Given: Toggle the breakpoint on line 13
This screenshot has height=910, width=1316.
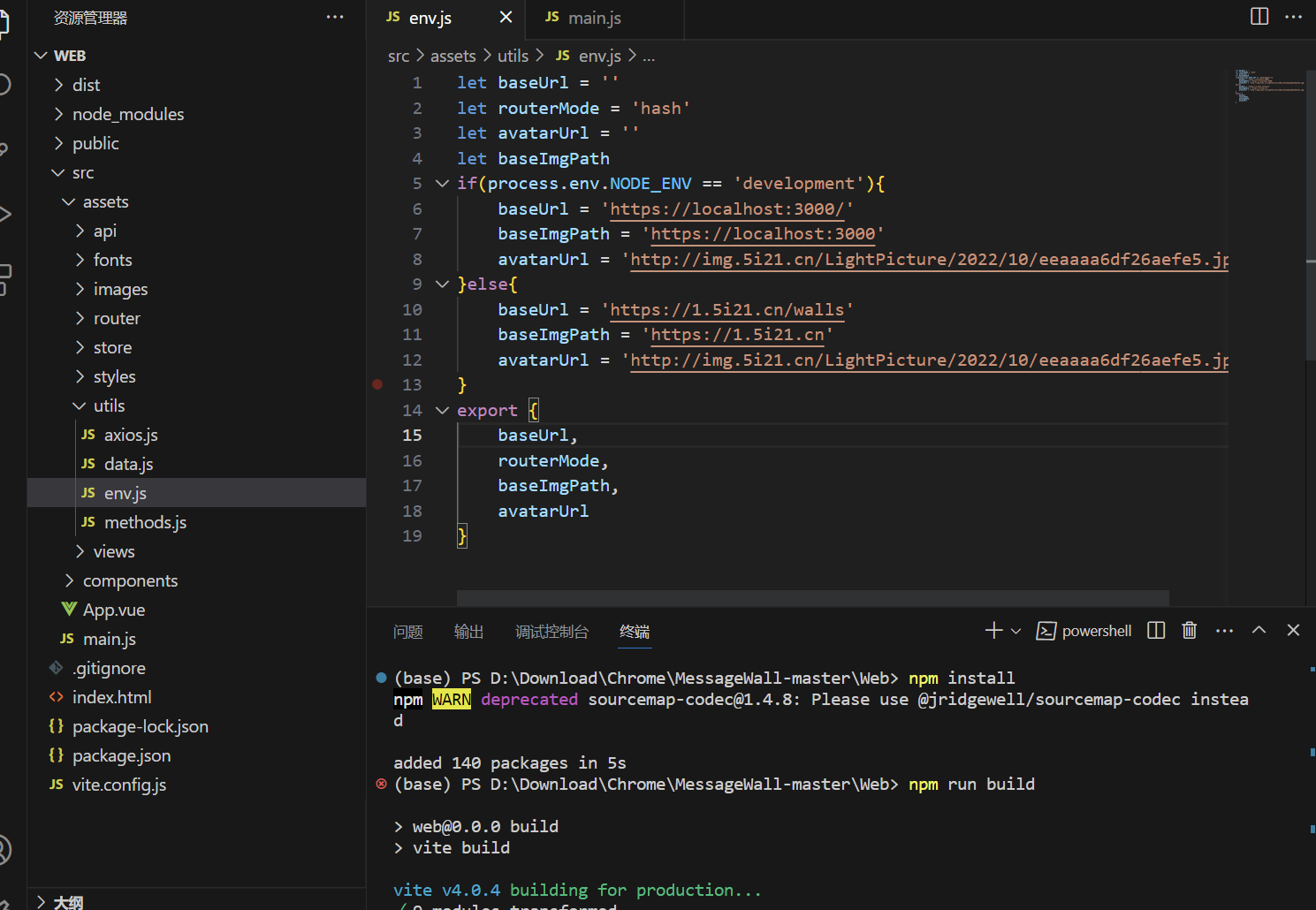Looking at the screenshot, I should (x=377, y=384).
